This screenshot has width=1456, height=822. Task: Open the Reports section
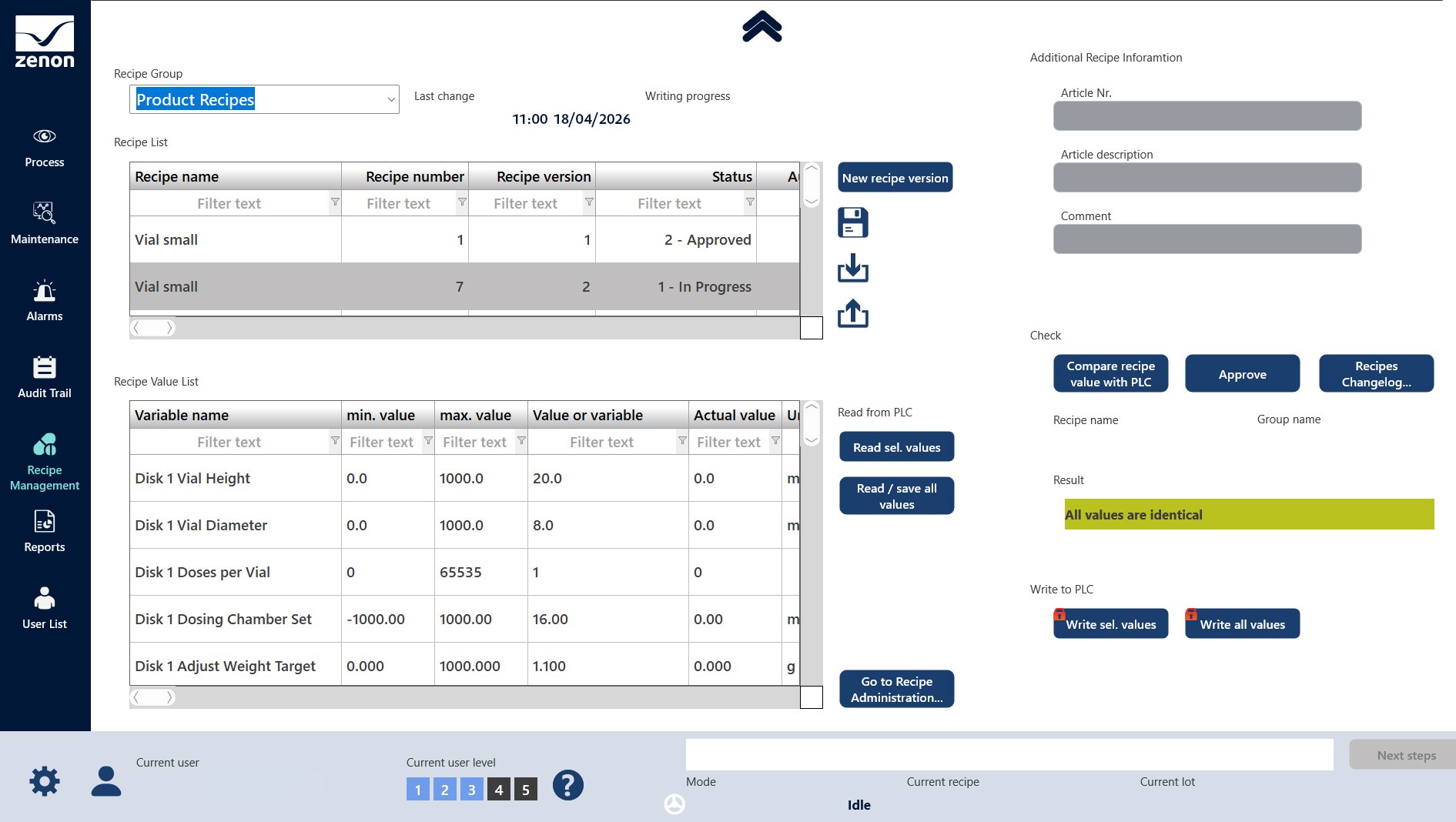coord(44,531)
